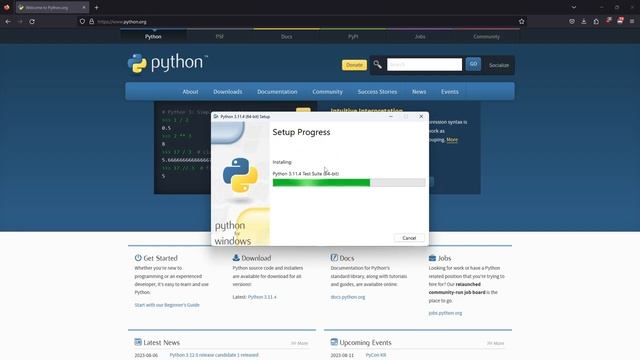Viewport: 640px width, 360px height.
Task: Click the tracking protection shield icon
Action: pyautogui.click(x=82, y=21)
